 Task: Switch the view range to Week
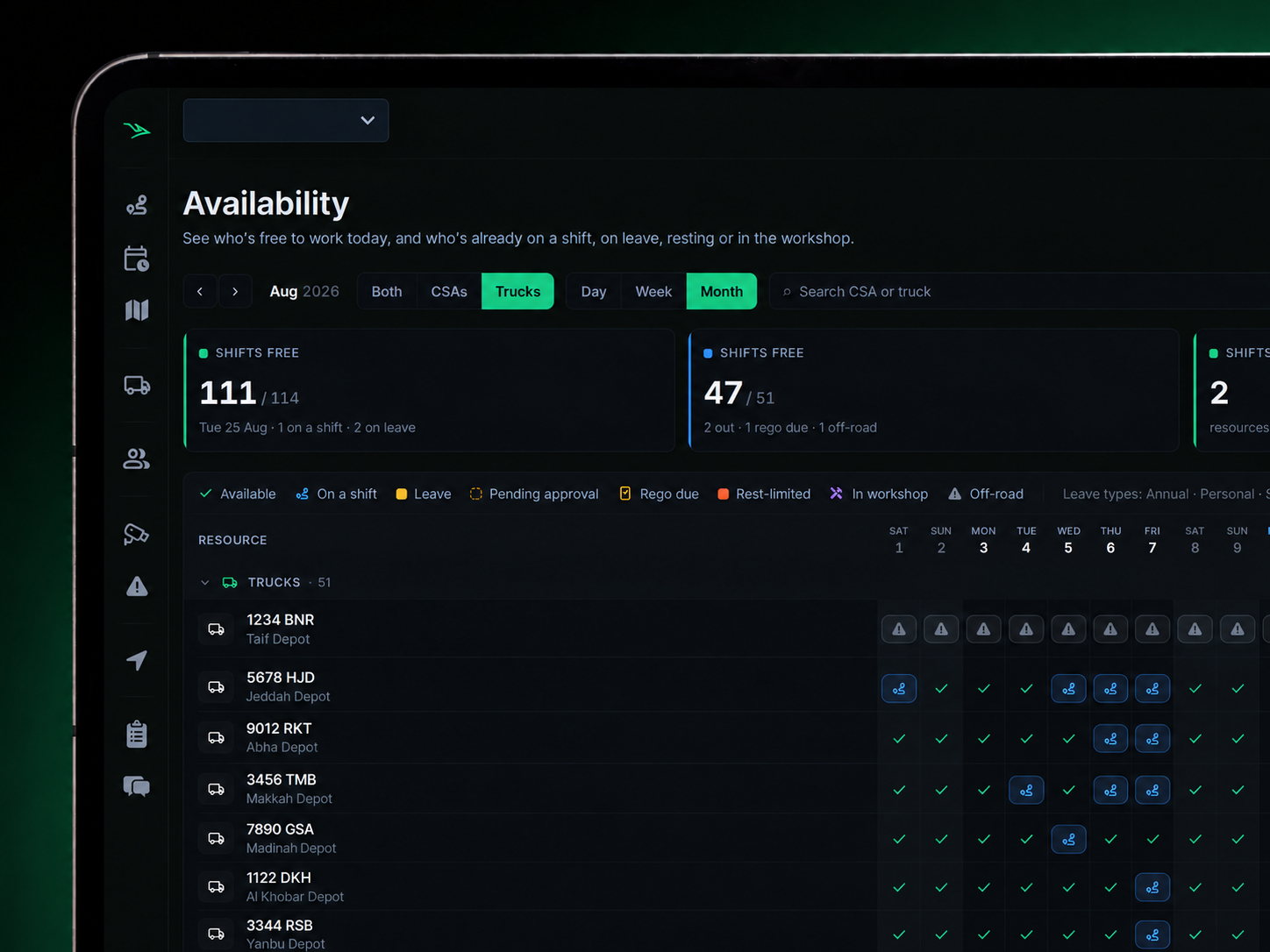(653, 292)
